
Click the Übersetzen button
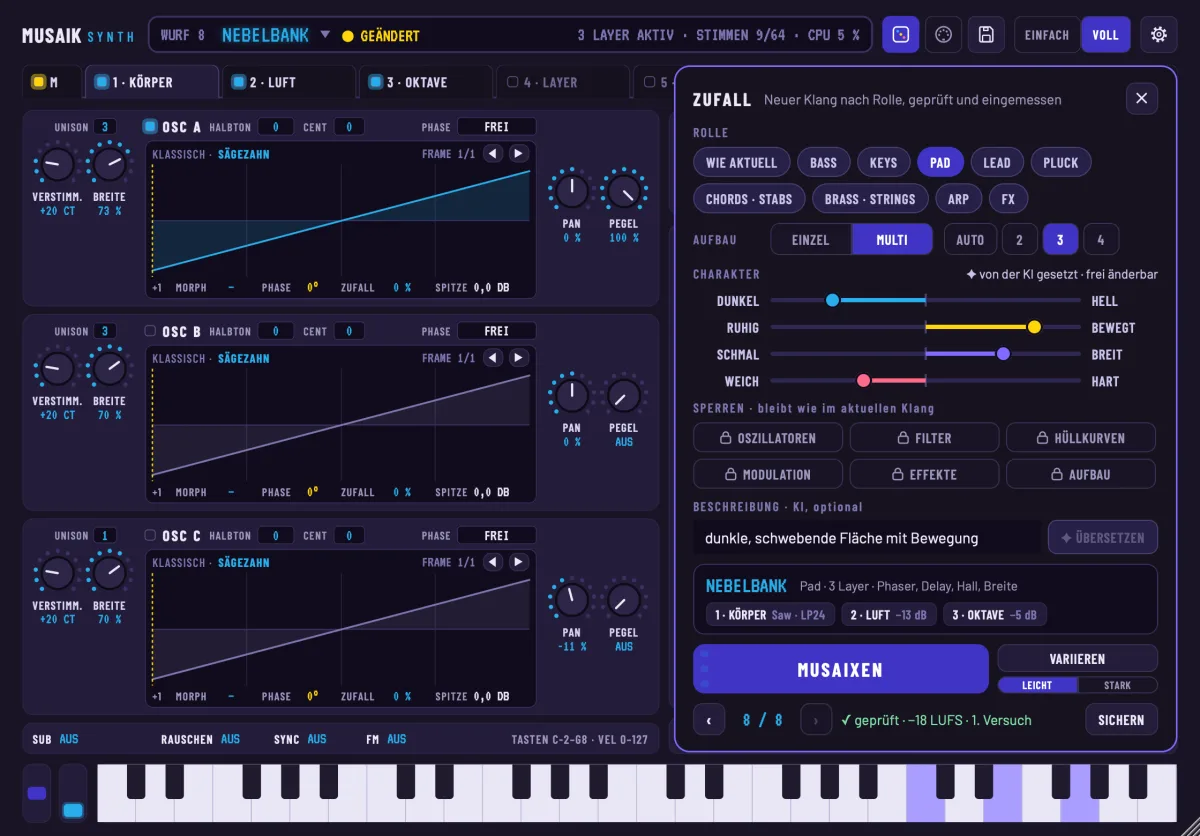point(1103,537)
